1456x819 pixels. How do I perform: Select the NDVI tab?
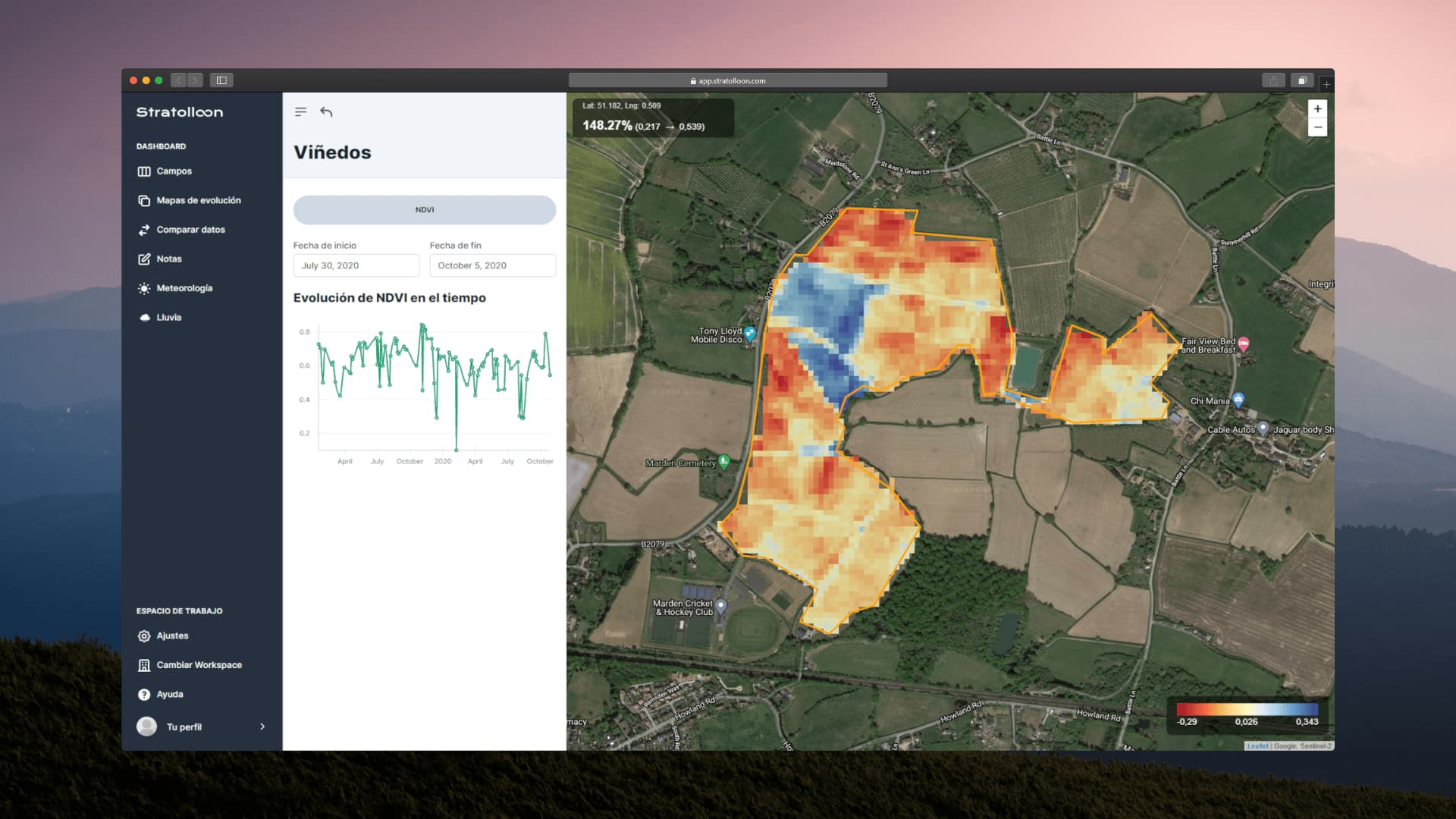424,209
